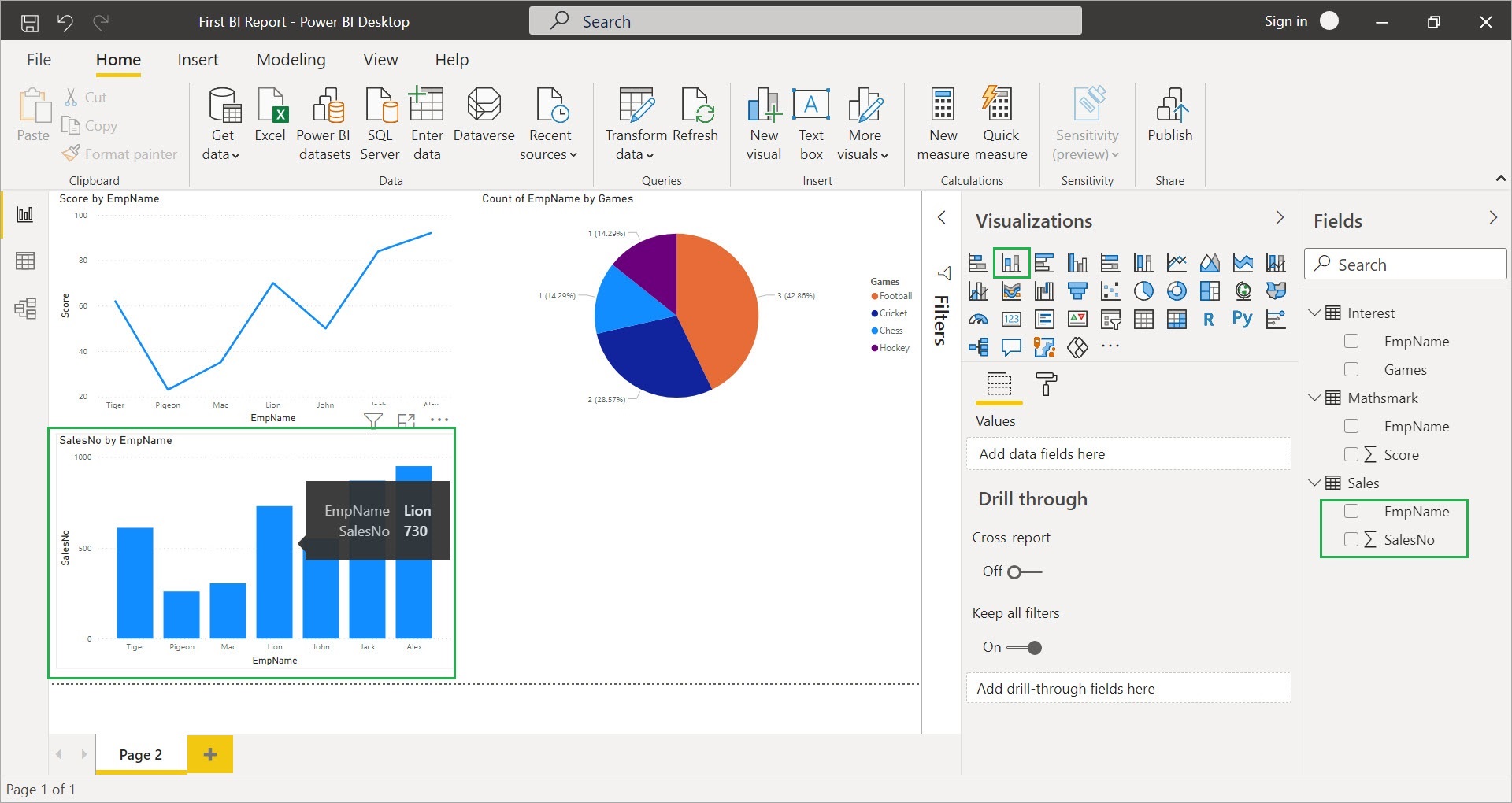1512x803 pixels.
Task: Click the Search box in Fields pane
Action: coord(1405,265)
